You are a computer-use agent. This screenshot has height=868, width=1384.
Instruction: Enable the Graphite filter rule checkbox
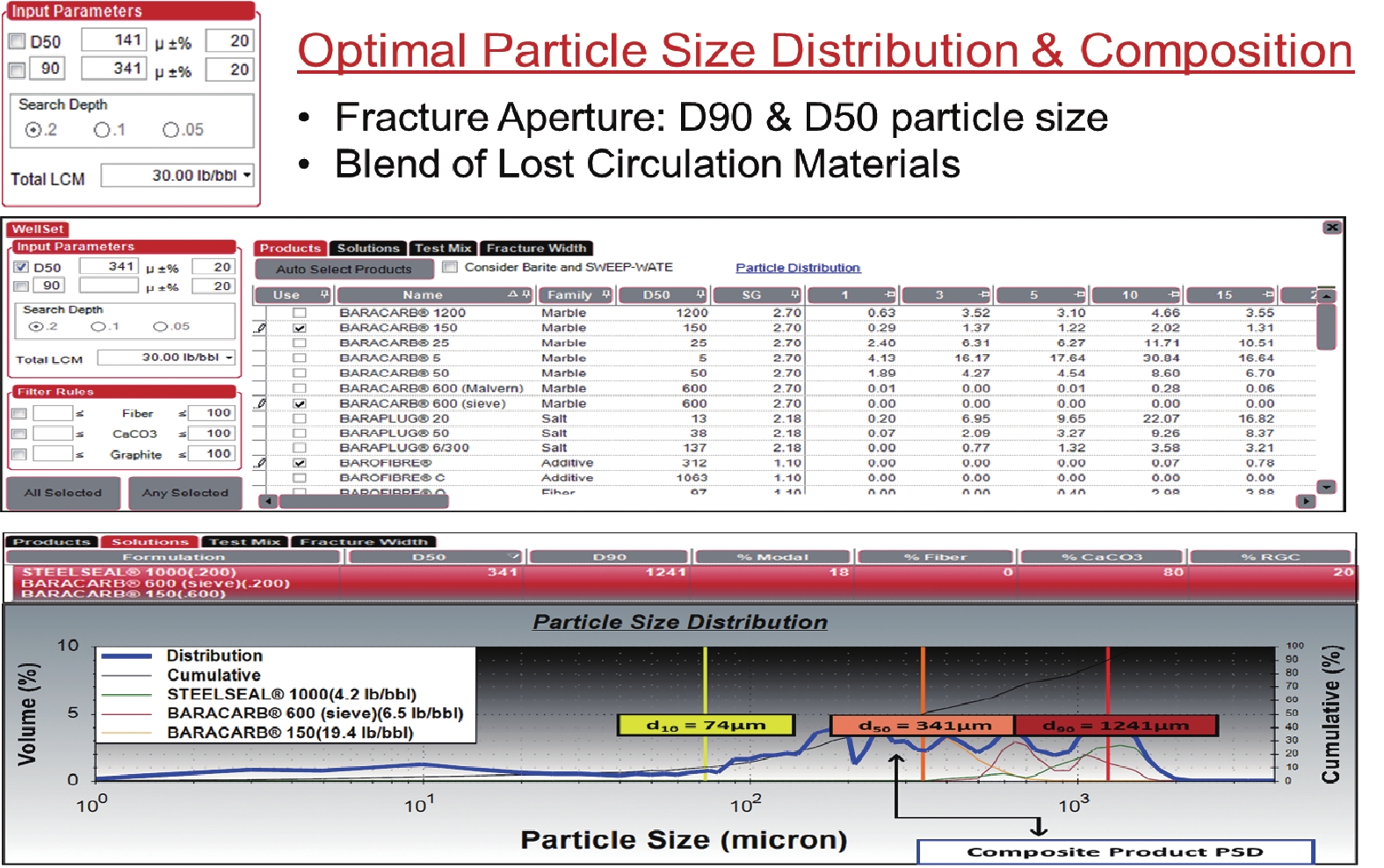(19, 454)
